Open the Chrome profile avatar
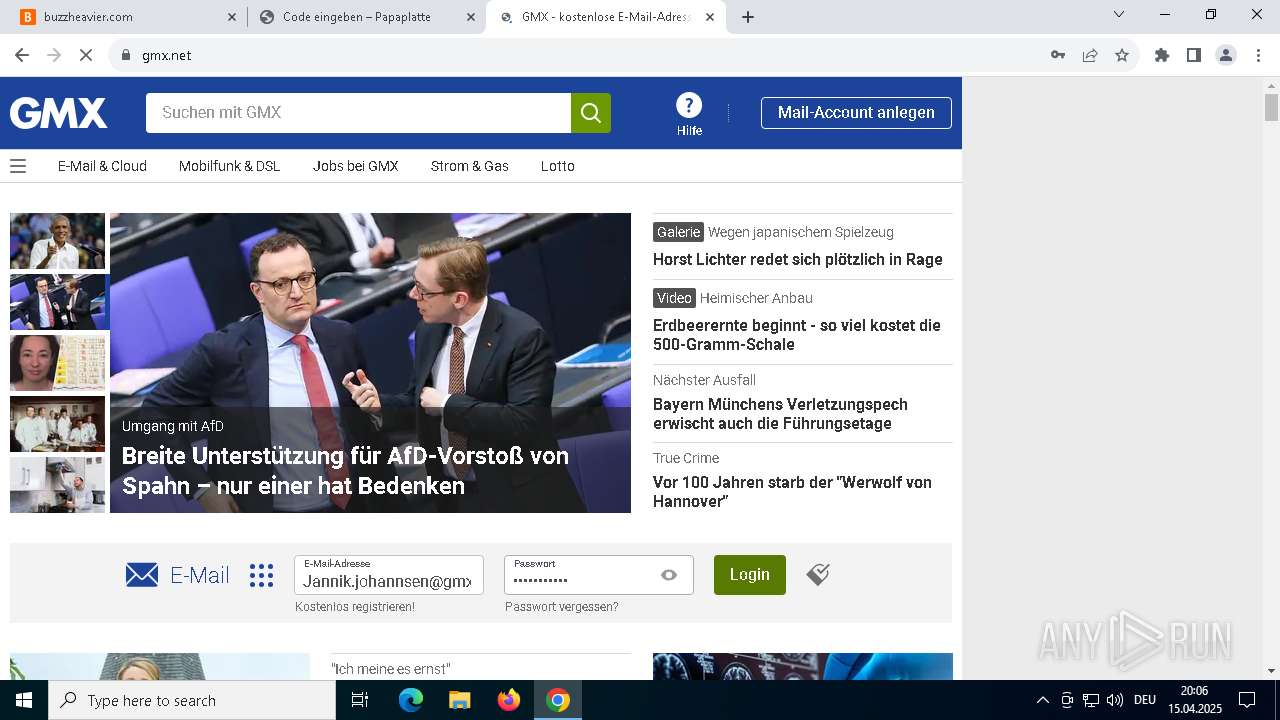The image size is (1280, 720). [x=1226, y=55]
